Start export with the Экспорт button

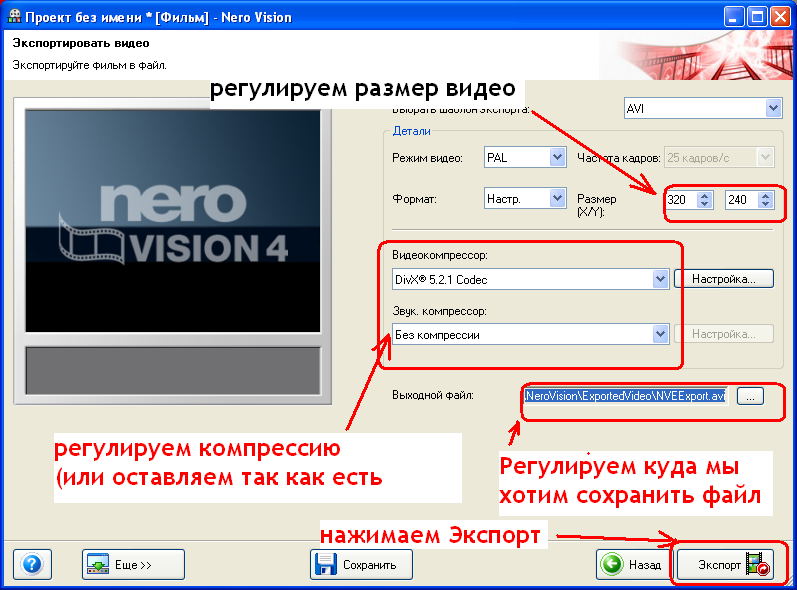click(726, 564)
